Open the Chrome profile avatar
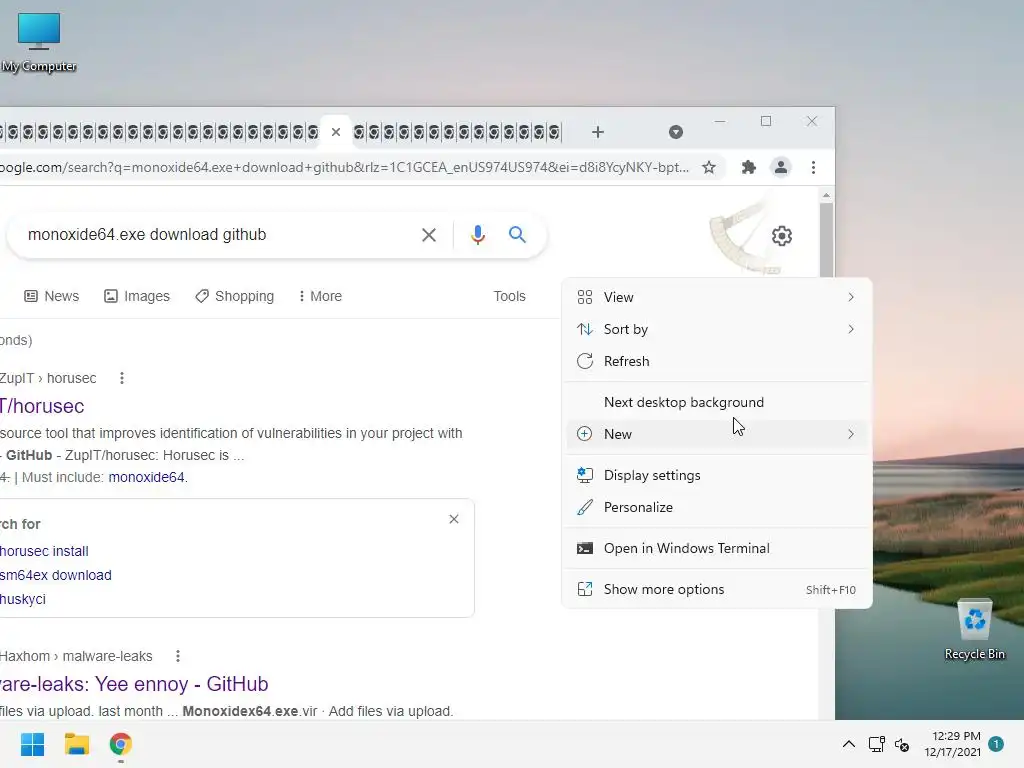This screenshot has width=1024, height=768. point(780,167)
